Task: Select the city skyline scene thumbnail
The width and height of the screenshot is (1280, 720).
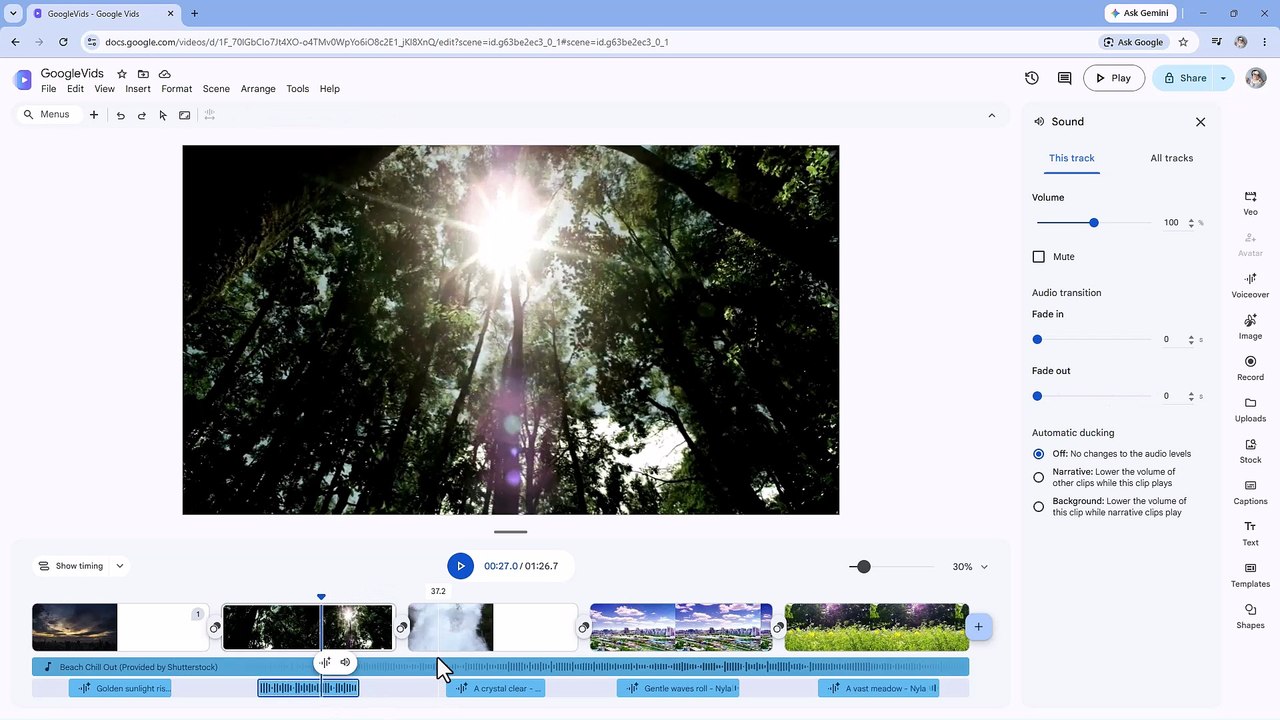Action: point(681,627)
